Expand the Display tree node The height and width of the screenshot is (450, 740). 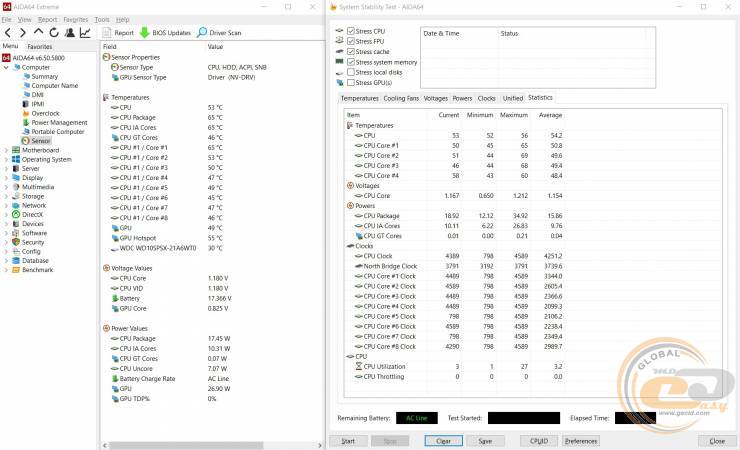click(6, 177)
